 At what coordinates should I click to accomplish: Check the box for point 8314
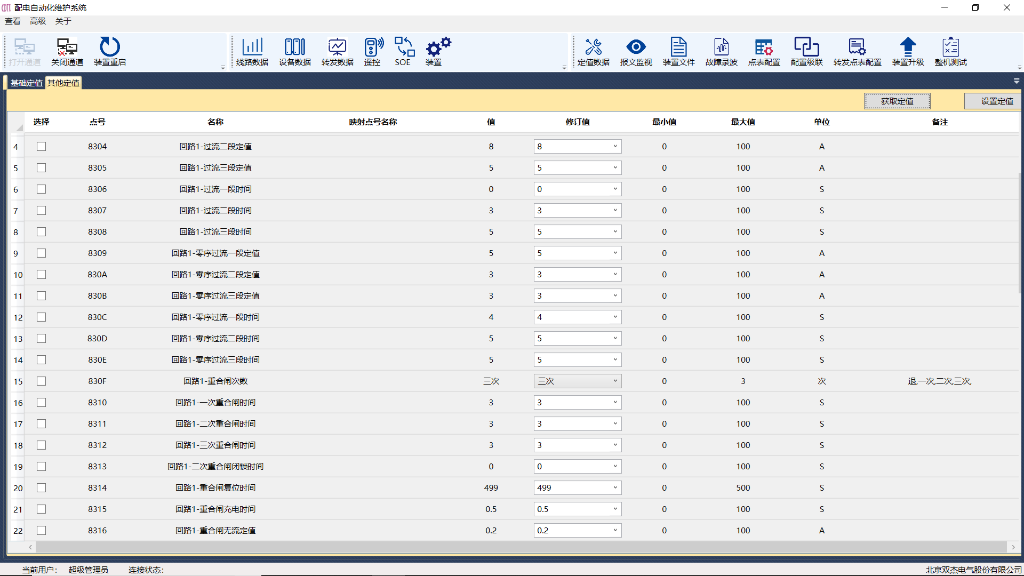click(42, 487)
